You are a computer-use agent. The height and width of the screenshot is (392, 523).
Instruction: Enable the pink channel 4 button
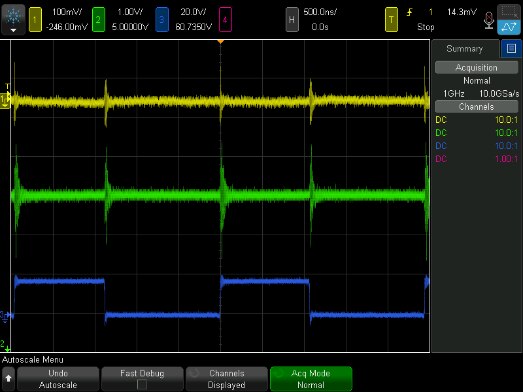click(225, 20)
